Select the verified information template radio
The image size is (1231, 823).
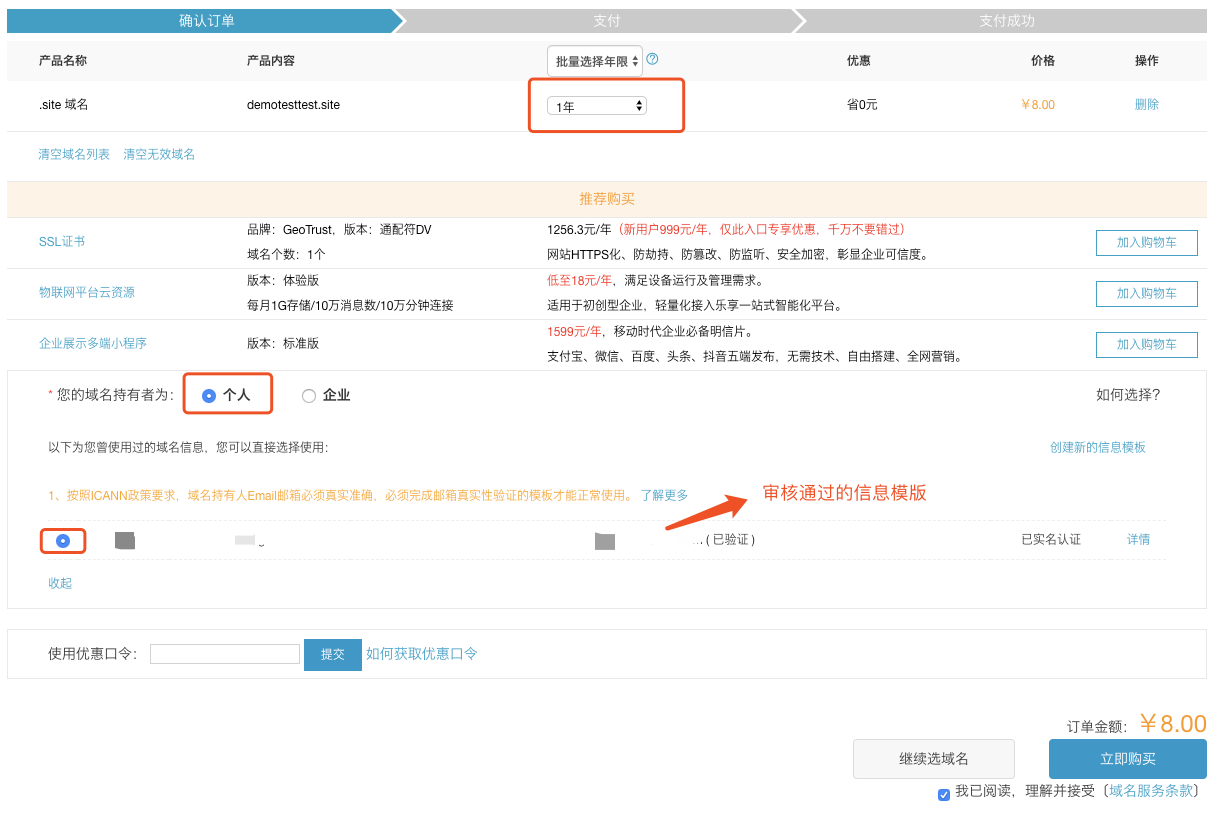(x=63, y=540)
